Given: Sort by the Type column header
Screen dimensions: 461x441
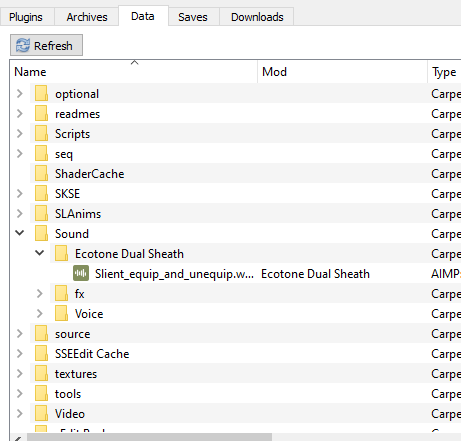Looking at the screenshot, I should pos(444,72).
